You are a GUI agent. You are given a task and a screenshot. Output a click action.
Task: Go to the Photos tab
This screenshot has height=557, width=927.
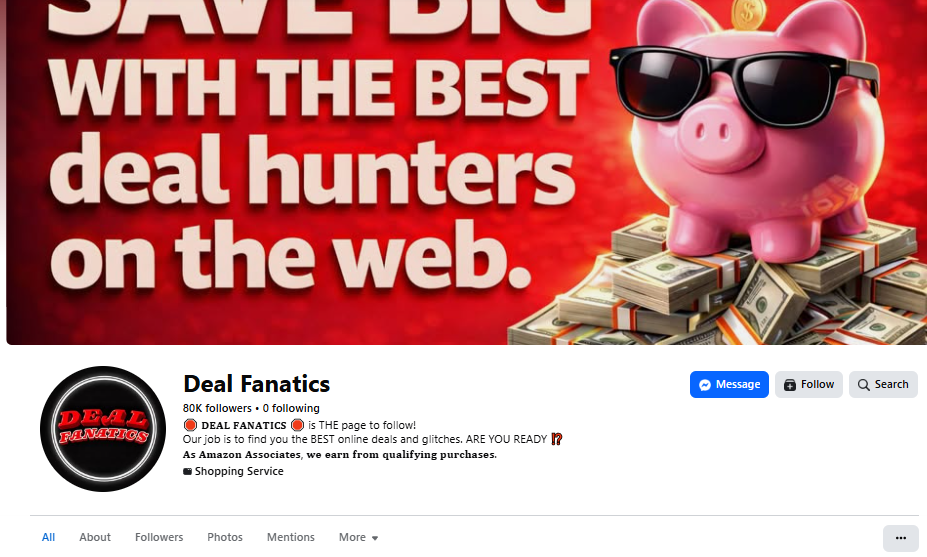click(225, 537)
